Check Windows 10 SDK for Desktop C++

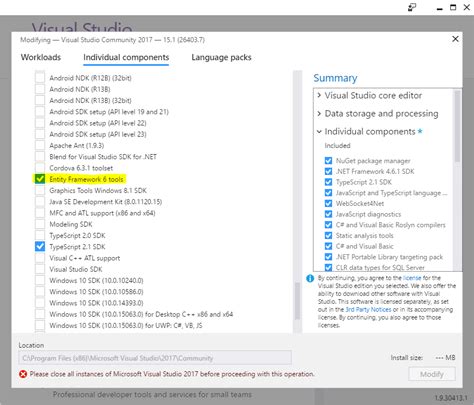pos(40,314)
